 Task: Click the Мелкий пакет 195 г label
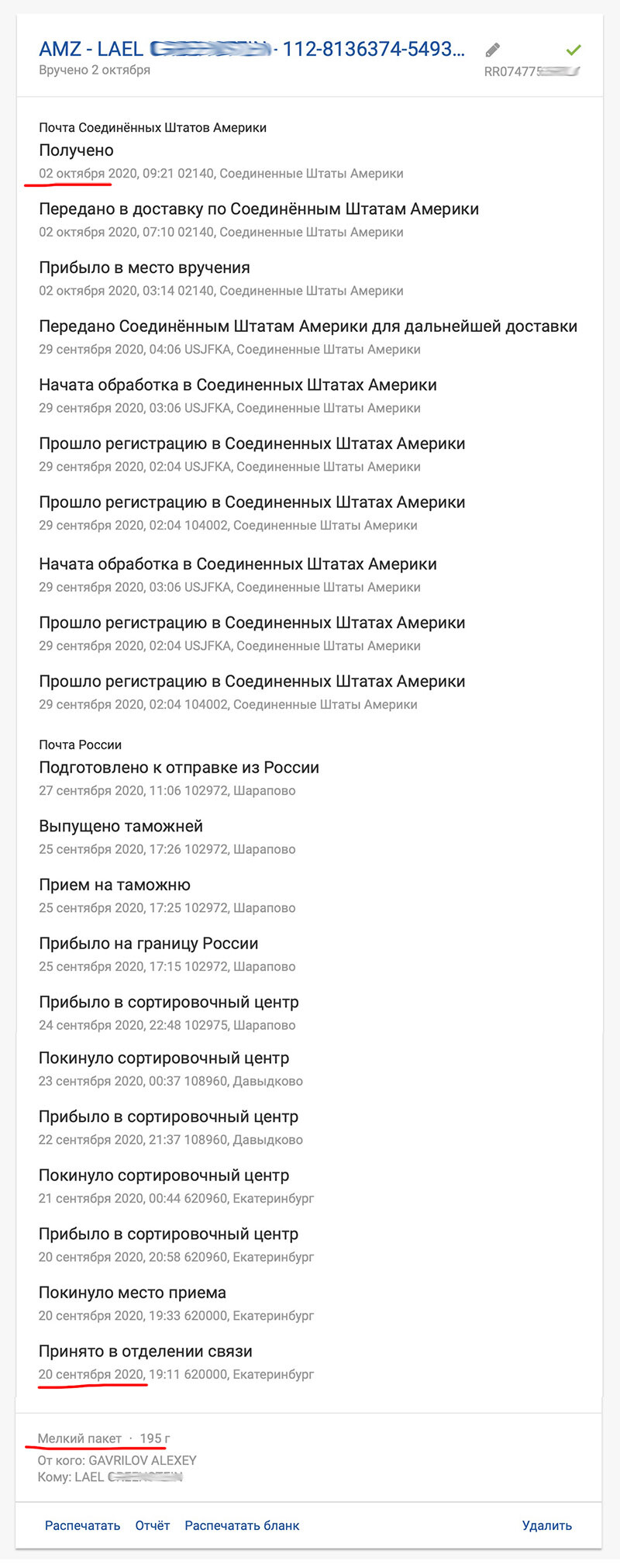pos(104,1438)
